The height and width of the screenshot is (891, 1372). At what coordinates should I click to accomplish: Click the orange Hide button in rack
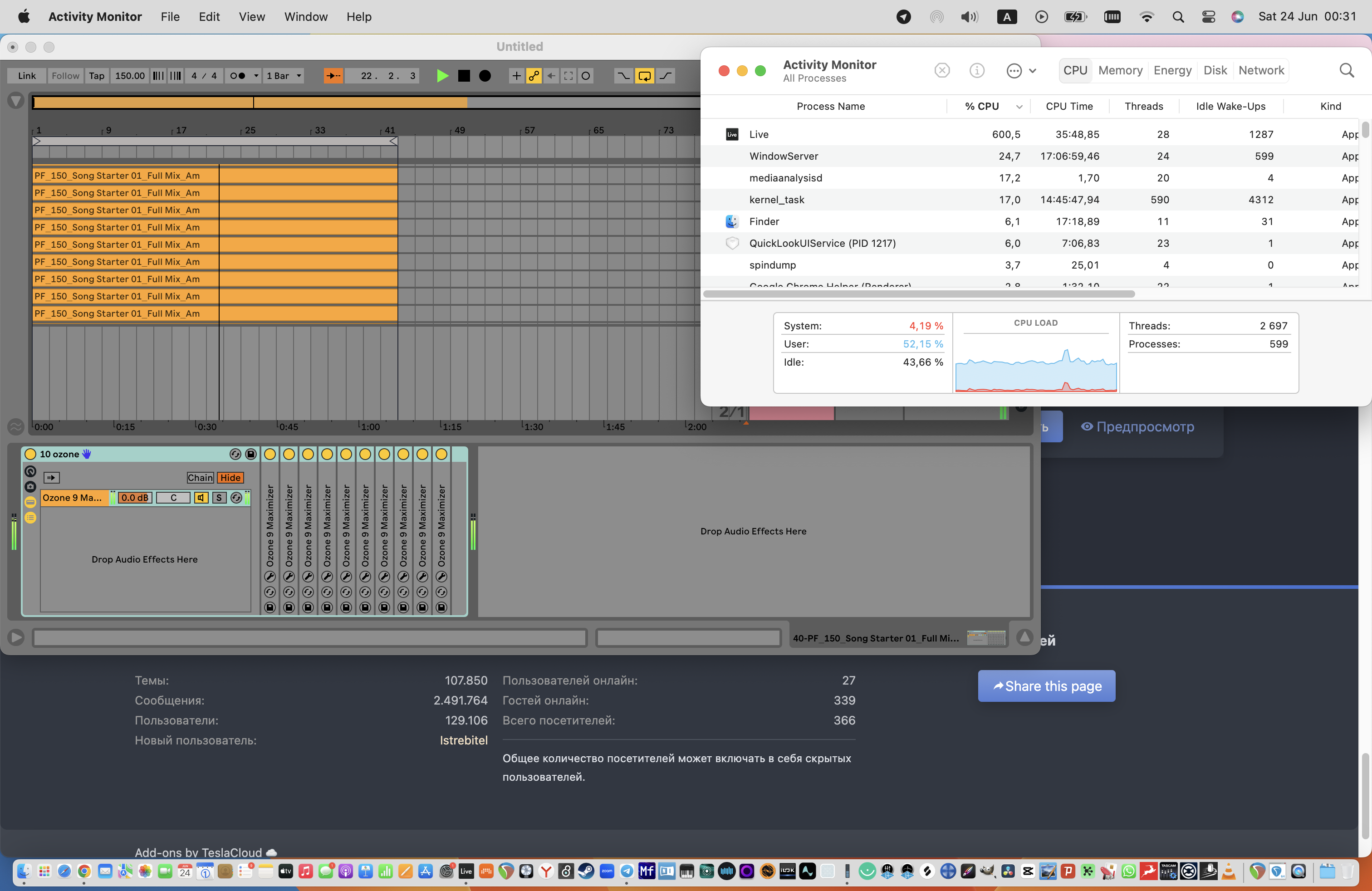click(230, 478)
